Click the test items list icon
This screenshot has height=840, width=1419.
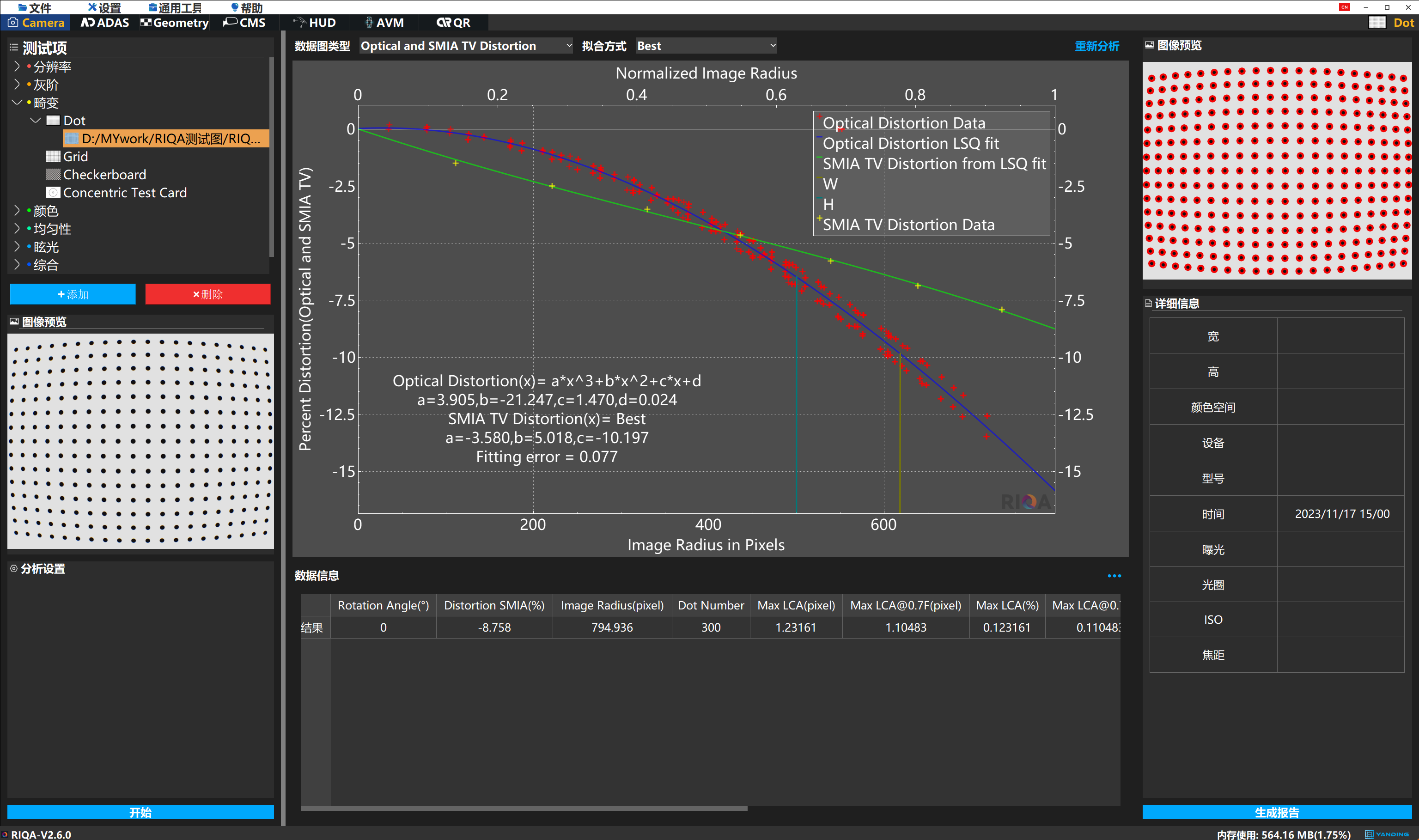click(13, 48)
